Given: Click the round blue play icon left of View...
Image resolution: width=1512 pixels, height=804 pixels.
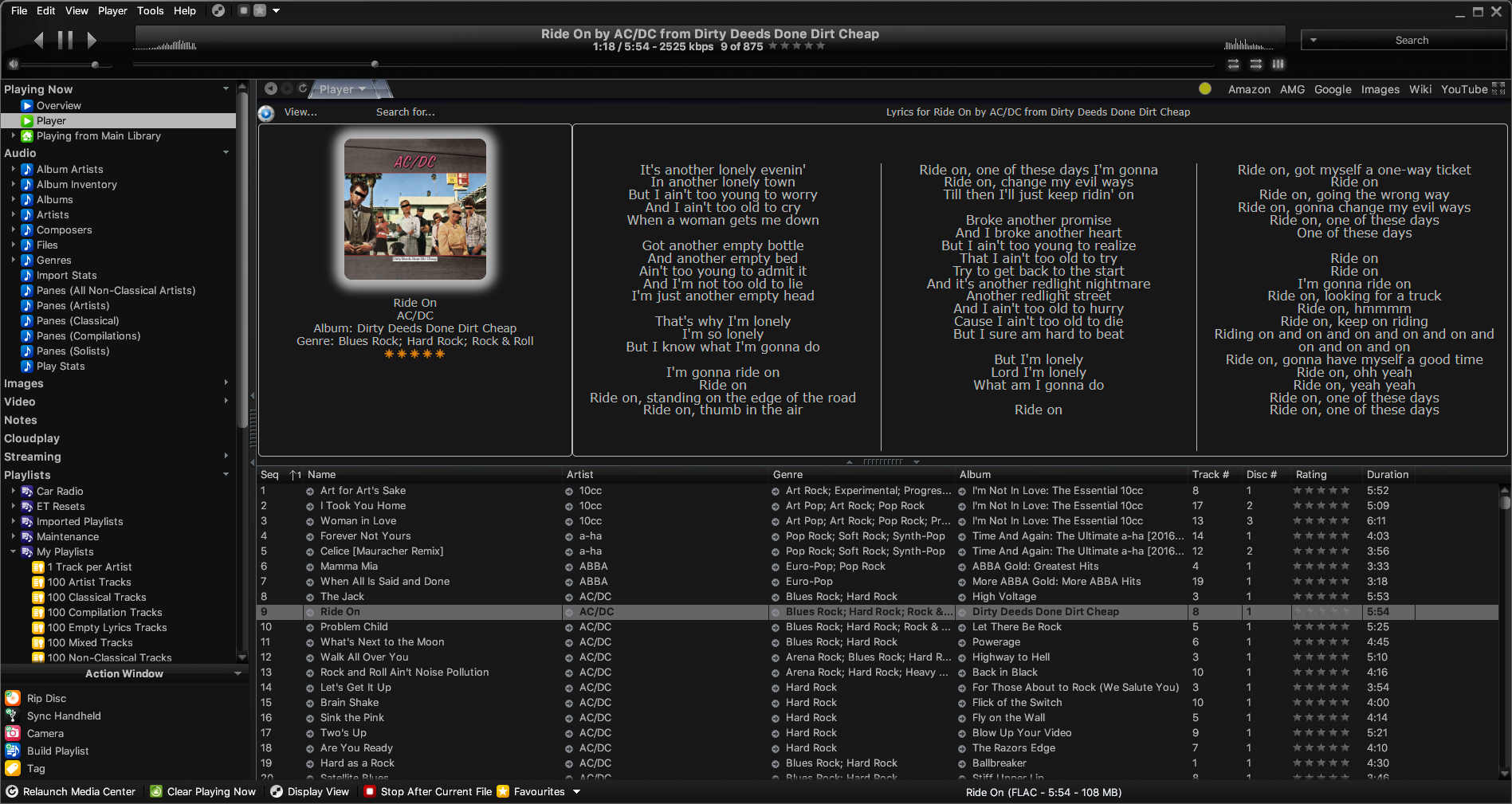Looking at the screenshot, I should pyautogui.click(x=266, y=113).
